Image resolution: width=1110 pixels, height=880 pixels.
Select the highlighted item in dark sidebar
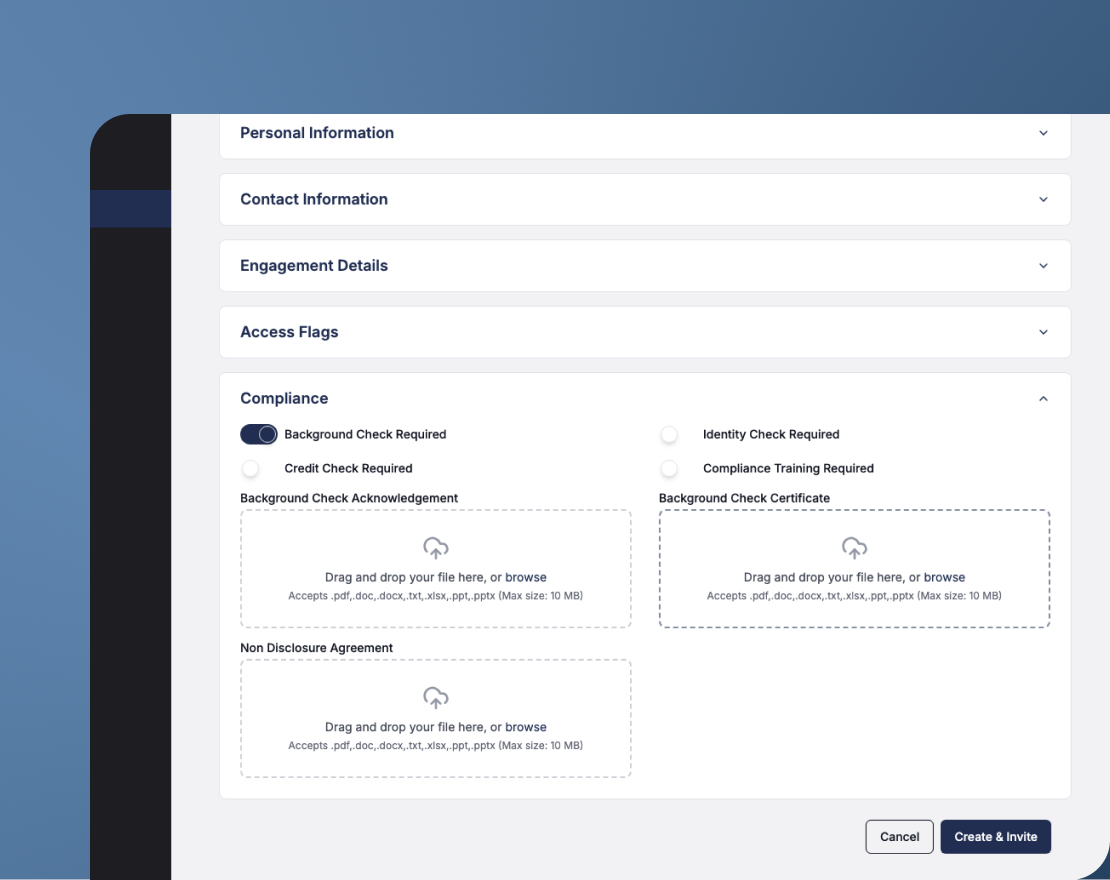click(130, 209)
